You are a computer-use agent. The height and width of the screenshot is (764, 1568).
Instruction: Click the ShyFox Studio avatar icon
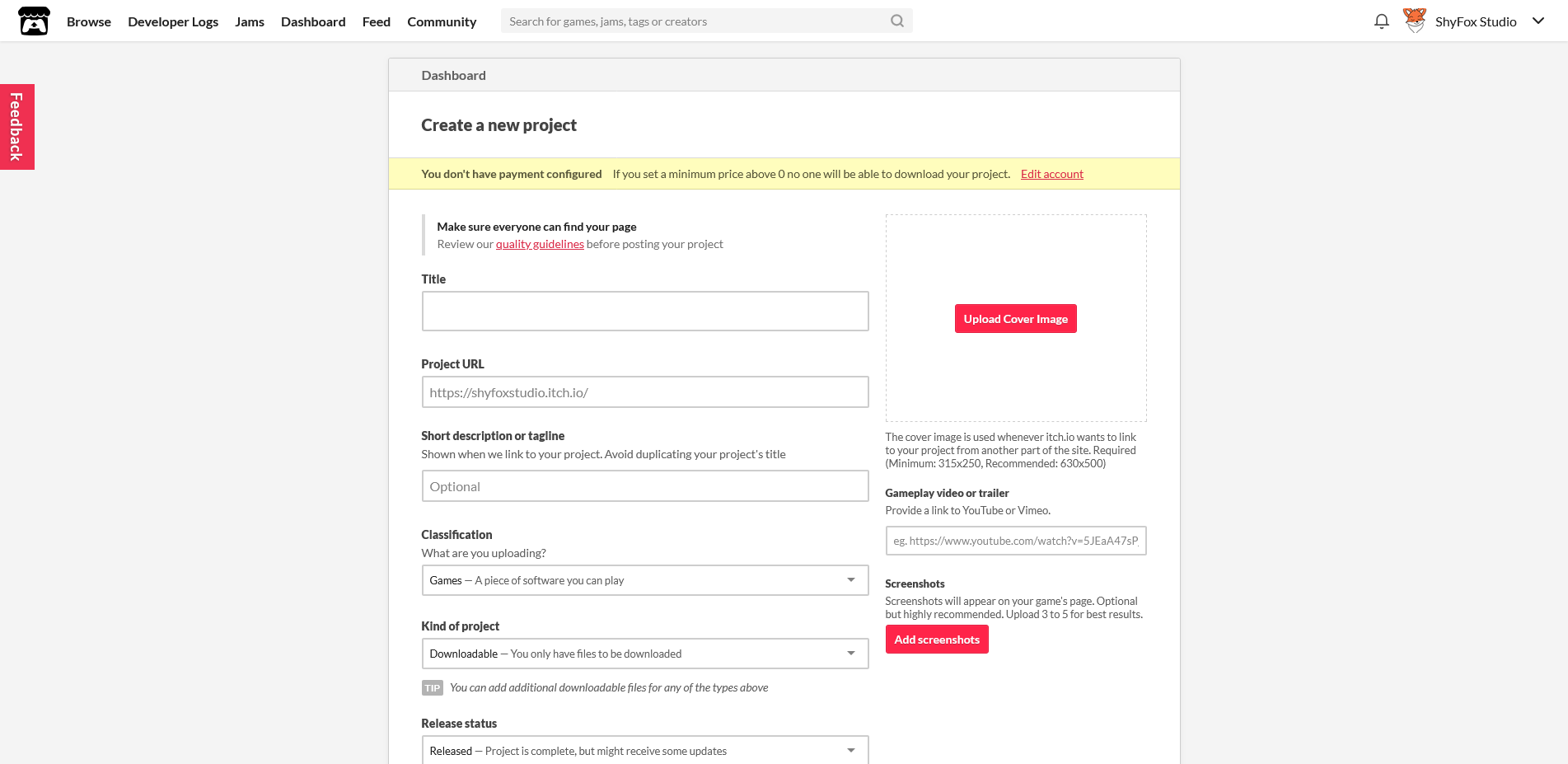(1413, 20)
